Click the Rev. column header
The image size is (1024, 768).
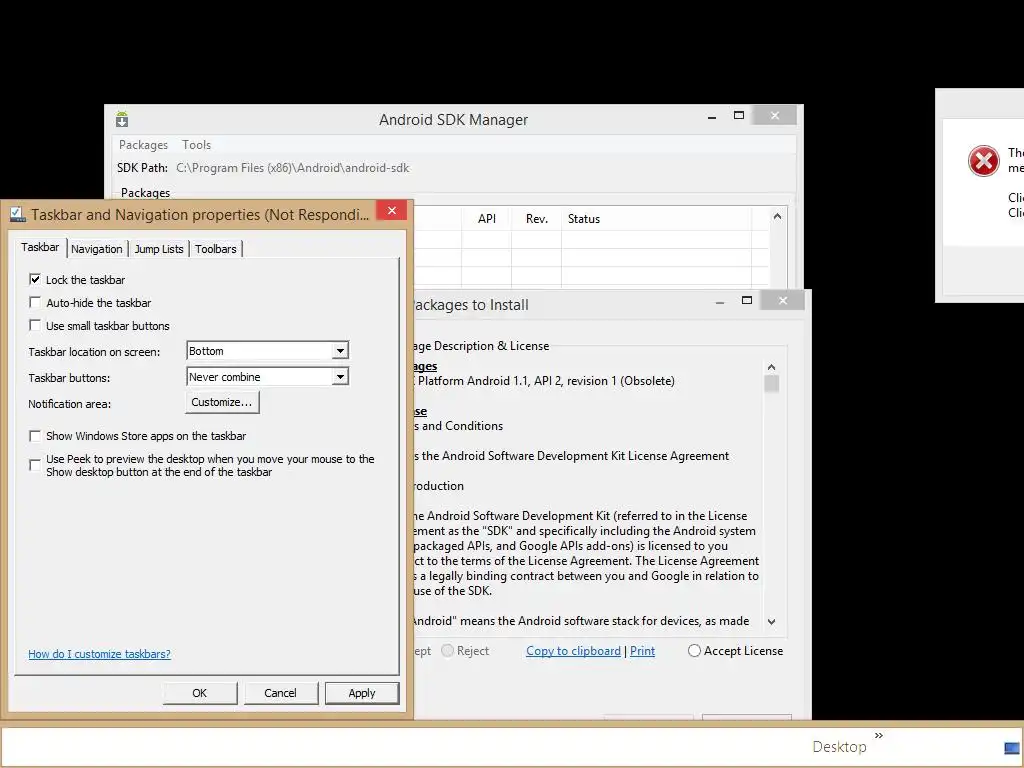(x=537, y=219)
